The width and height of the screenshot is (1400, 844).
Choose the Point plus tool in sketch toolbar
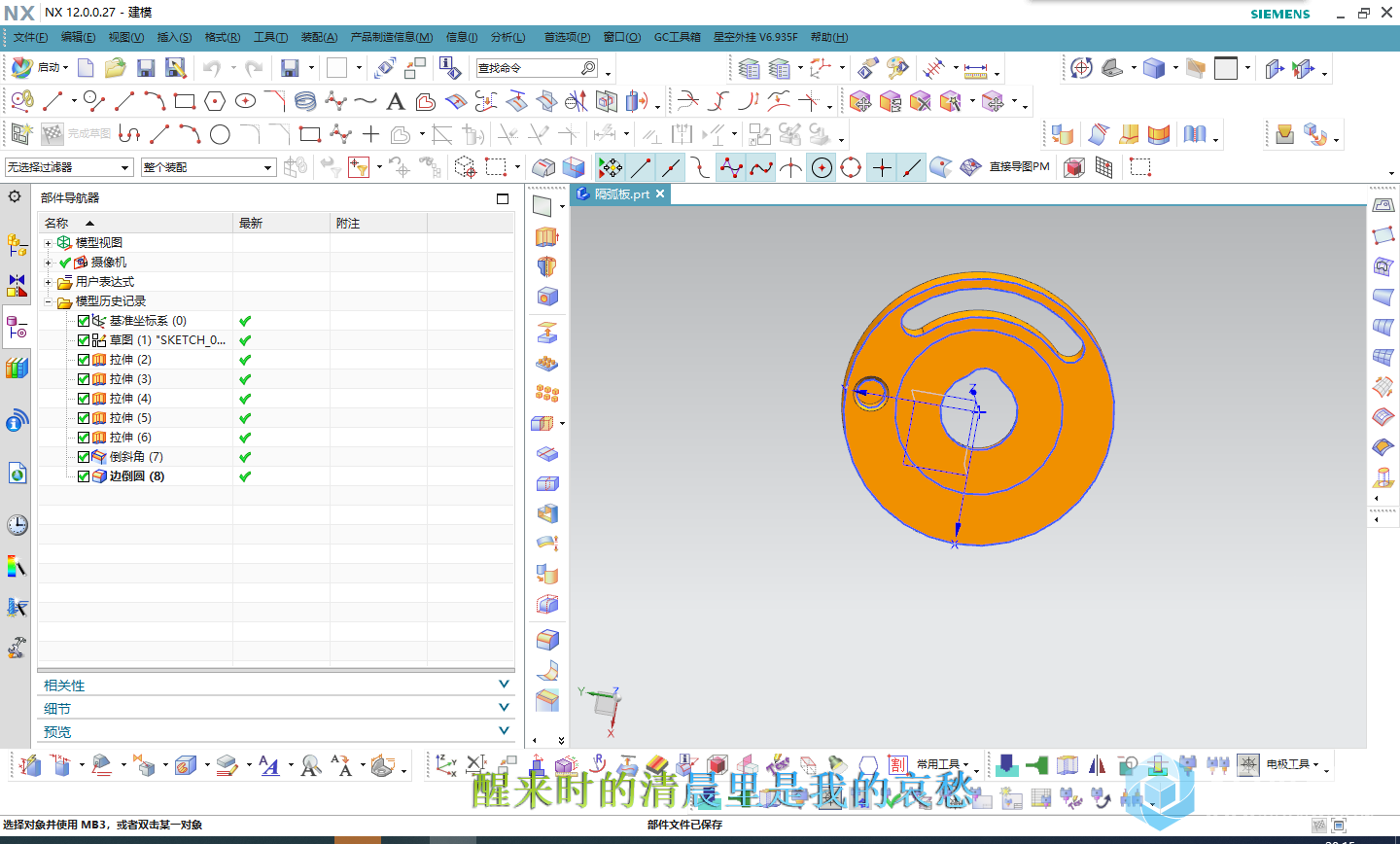click(x=370, y=134)
